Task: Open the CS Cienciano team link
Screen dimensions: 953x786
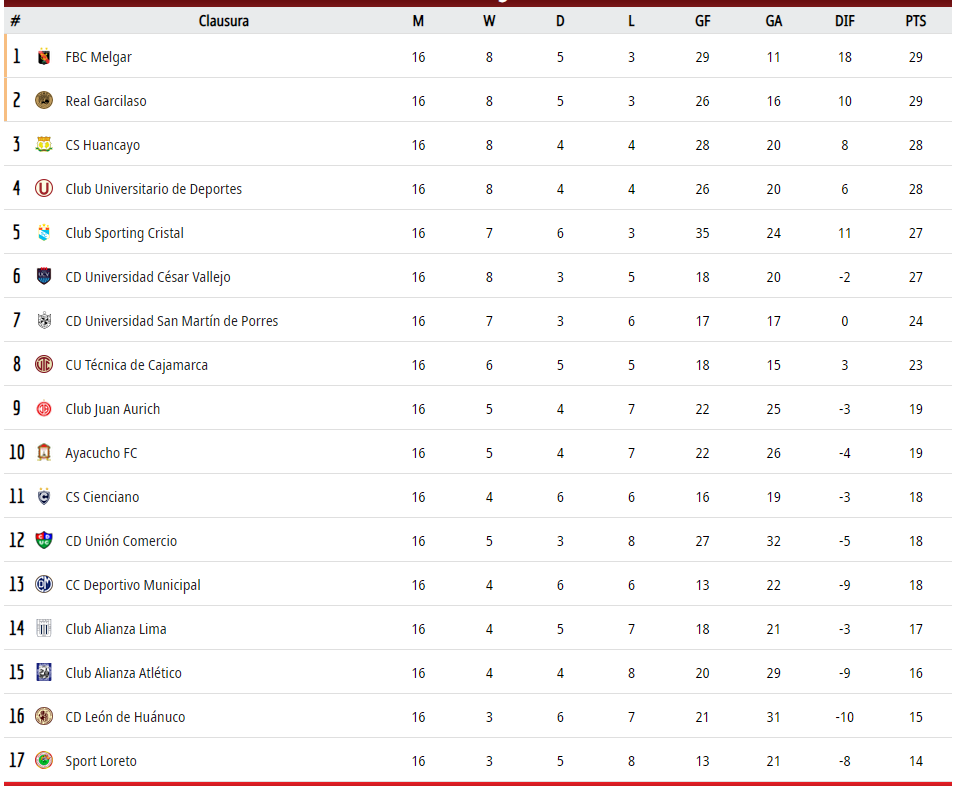Action: pos(102,497)
